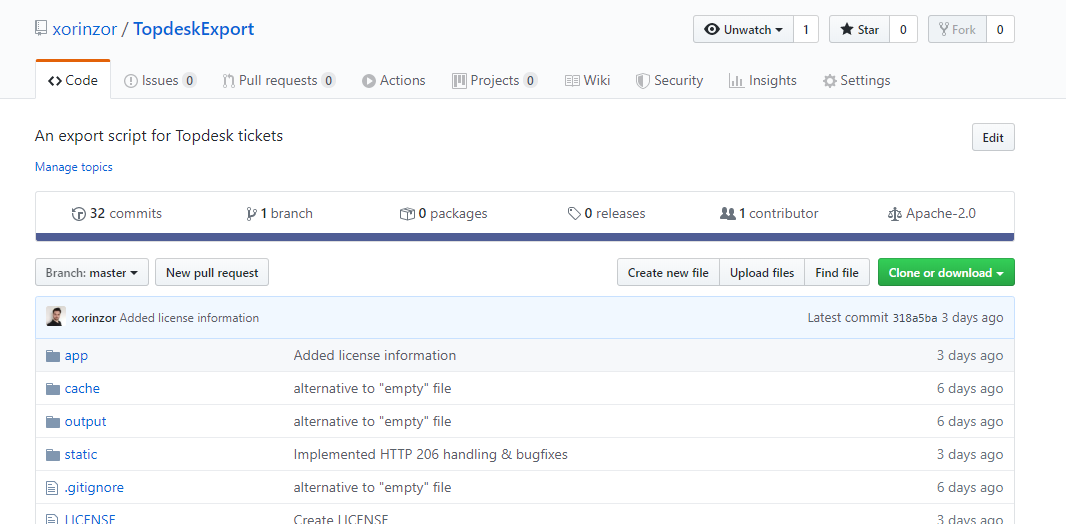
Task: Click the gear icon on Settings tab
Action: (x=829, y=81)
